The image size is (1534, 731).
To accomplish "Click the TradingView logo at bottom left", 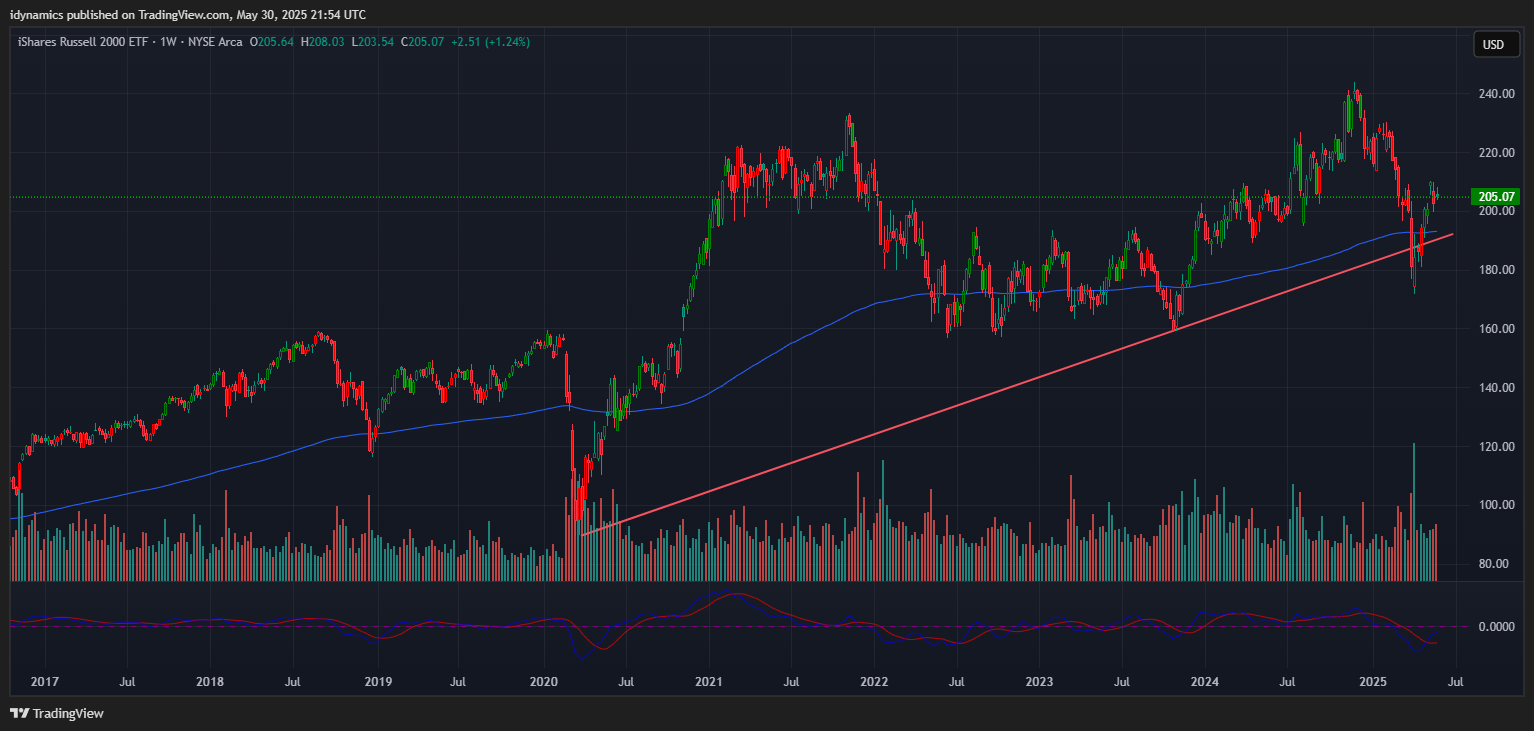I will [x=56, y=713].
